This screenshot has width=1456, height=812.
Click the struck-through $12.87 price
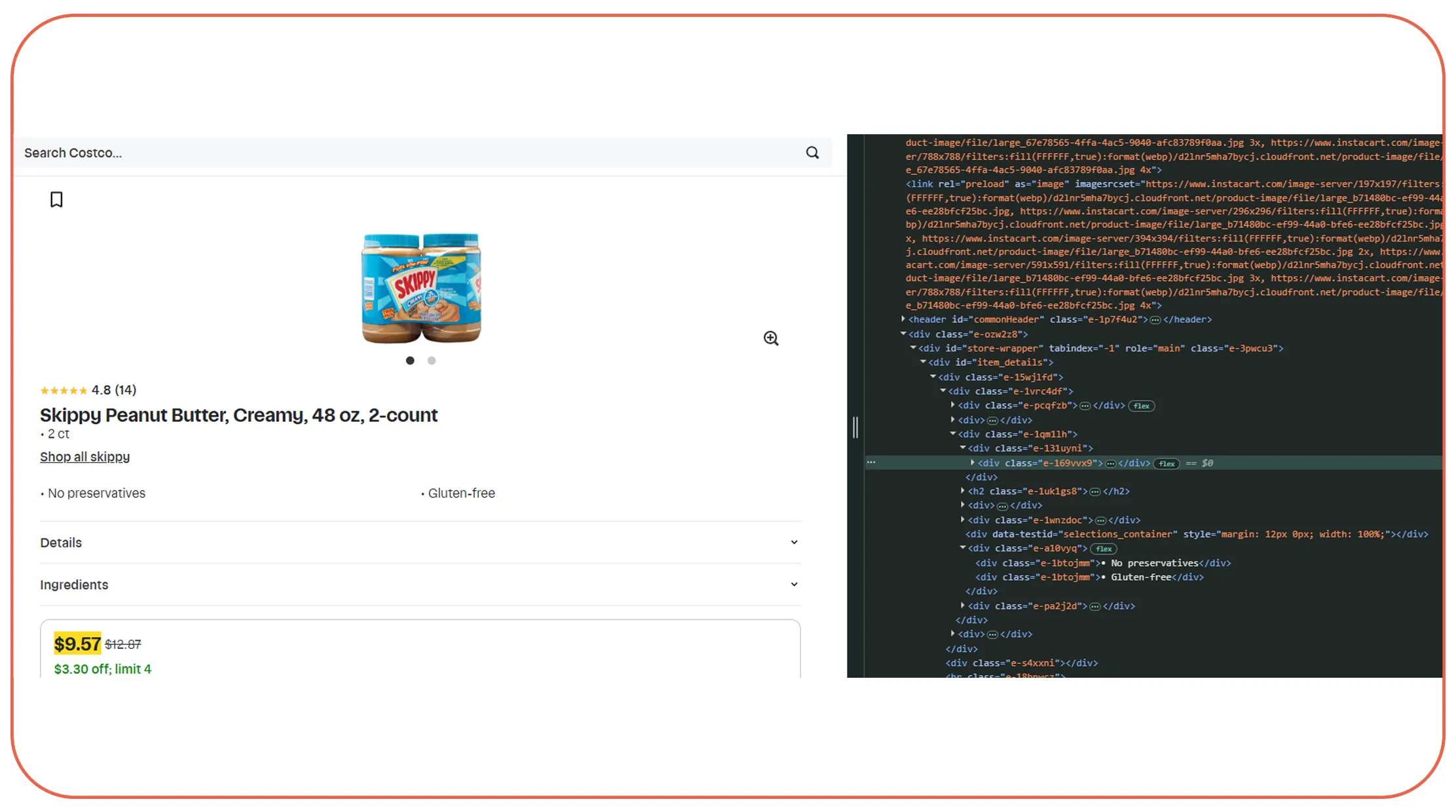123,645
